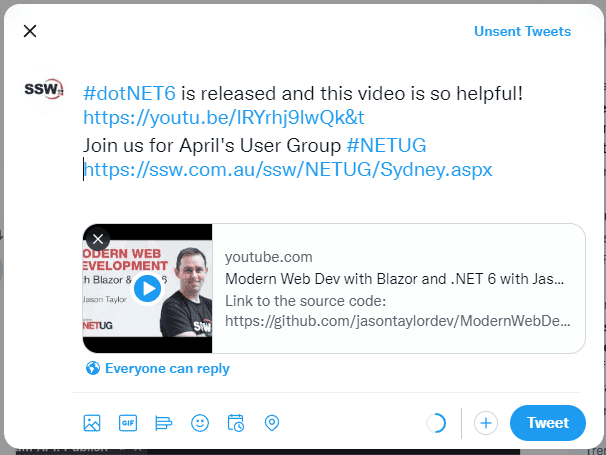Add another tweet with the plus button

pos(486,423)
